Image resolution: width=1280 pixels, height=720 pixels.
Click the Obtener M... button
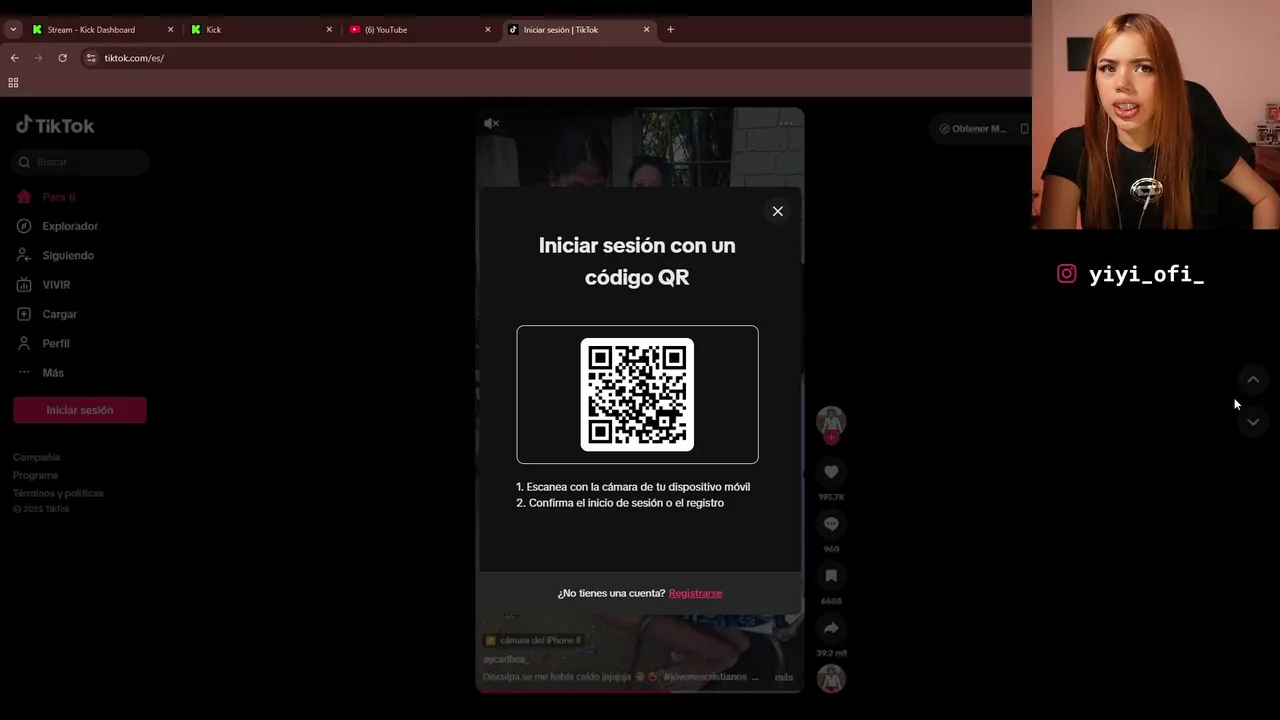coord(972,128)
